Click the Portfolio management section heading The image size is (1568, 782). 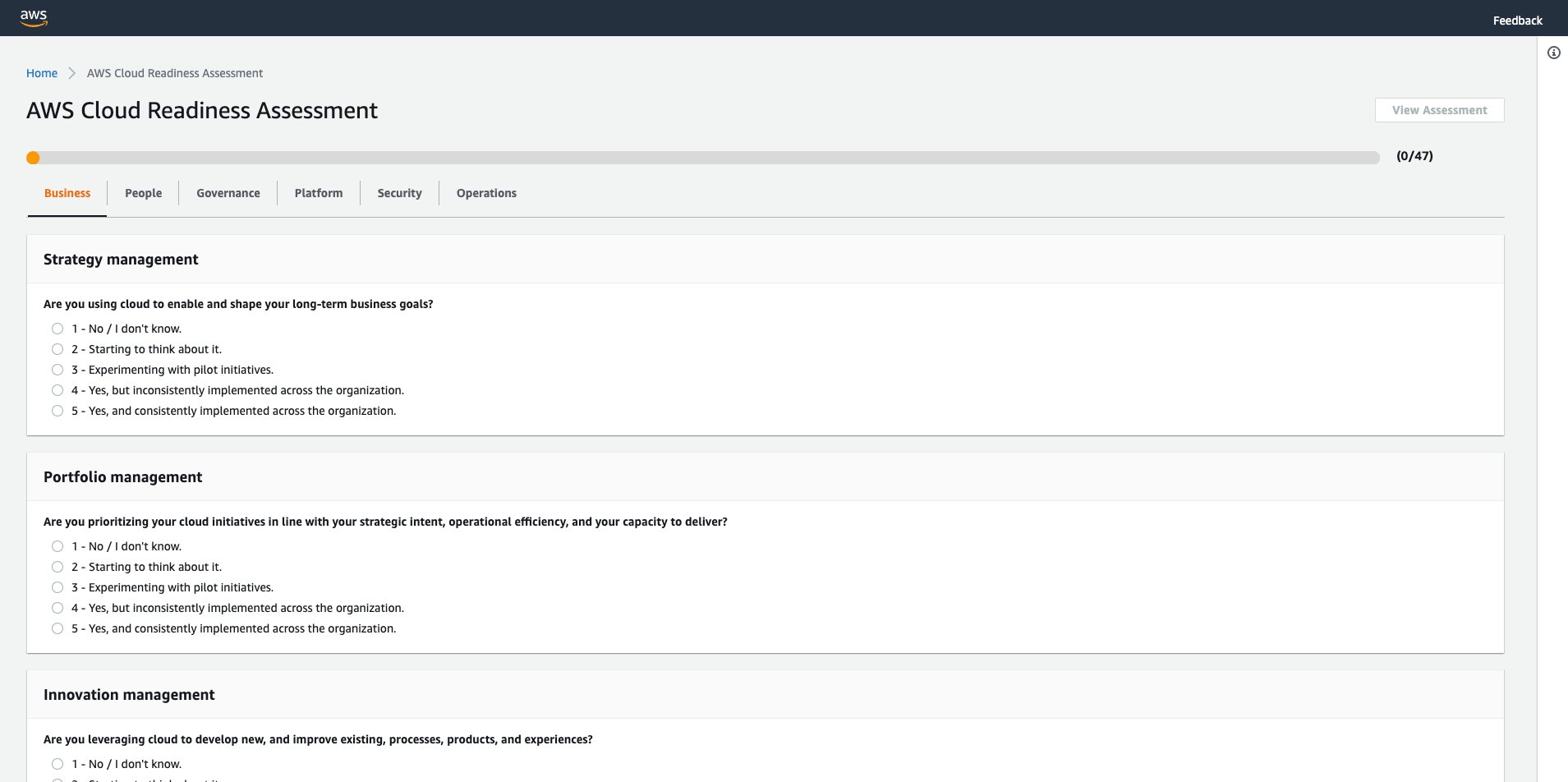point(122,477)
